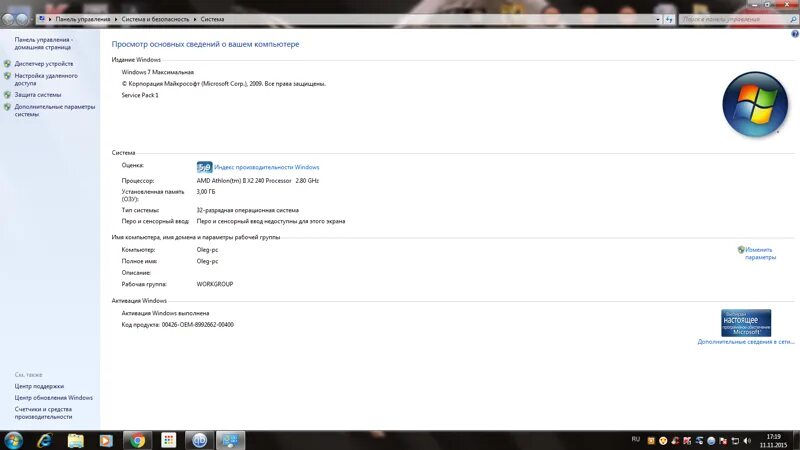Open Счетчики и средства производительности link

click(43, 413)
